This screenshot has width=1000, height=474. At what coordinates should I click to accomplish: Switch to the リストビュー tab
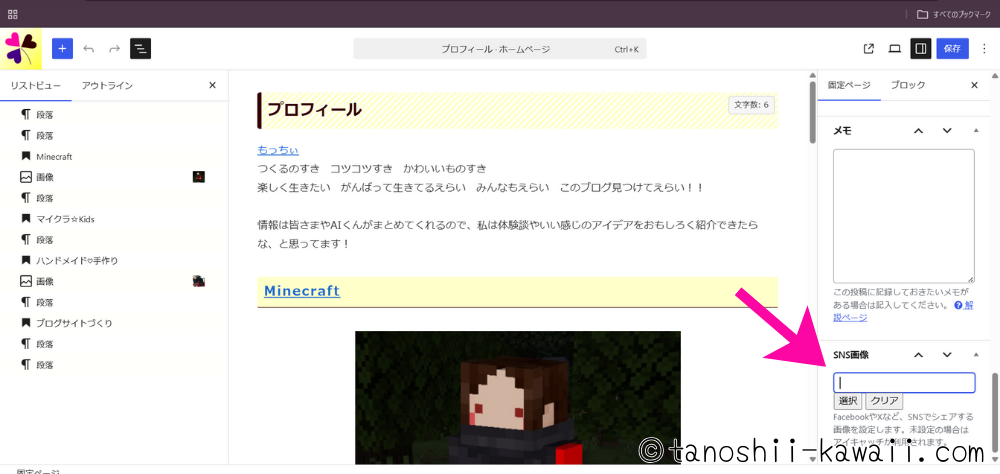[36, 85]
